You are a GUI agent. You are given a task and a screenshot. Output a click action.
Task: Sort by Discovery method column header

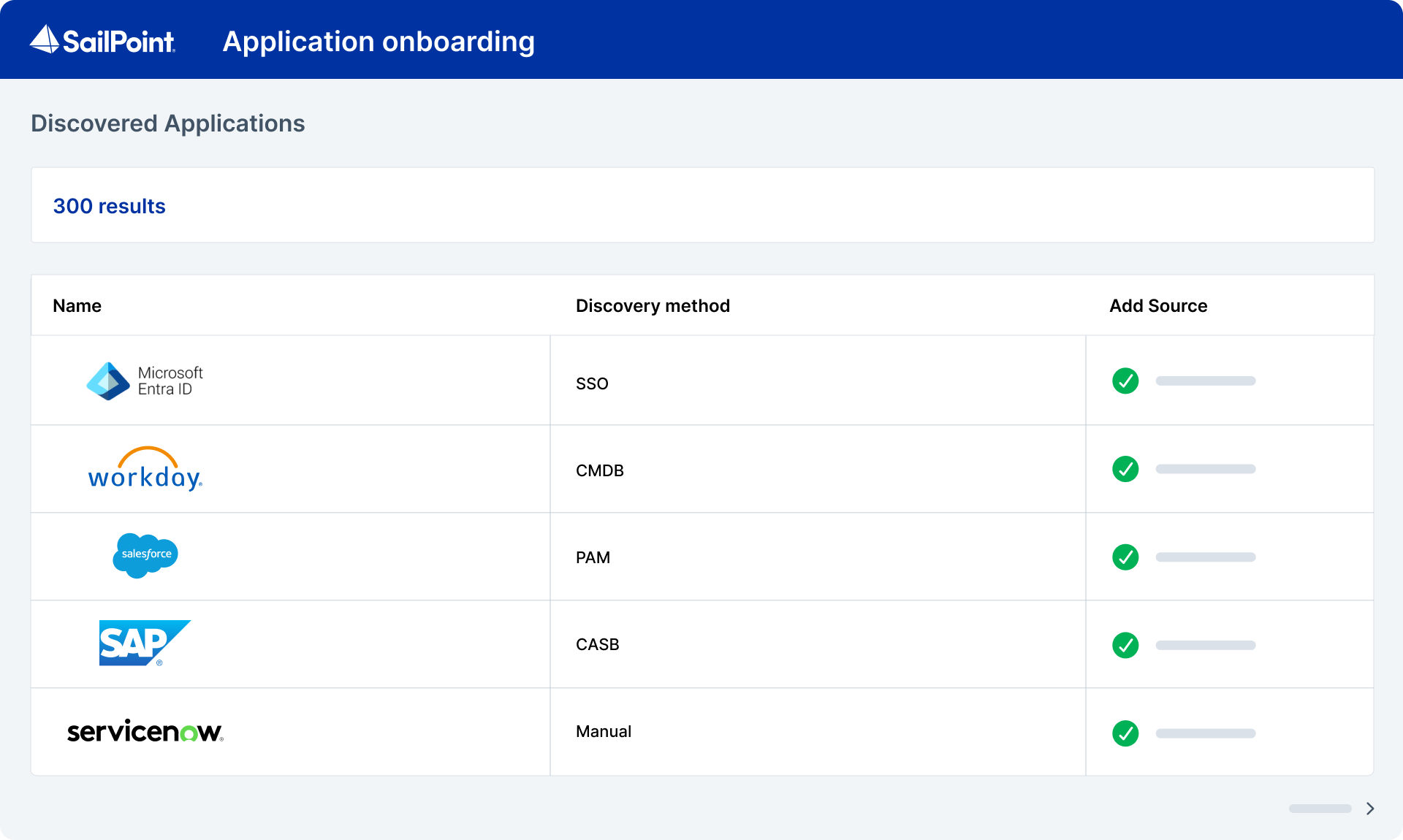(653, 306)
